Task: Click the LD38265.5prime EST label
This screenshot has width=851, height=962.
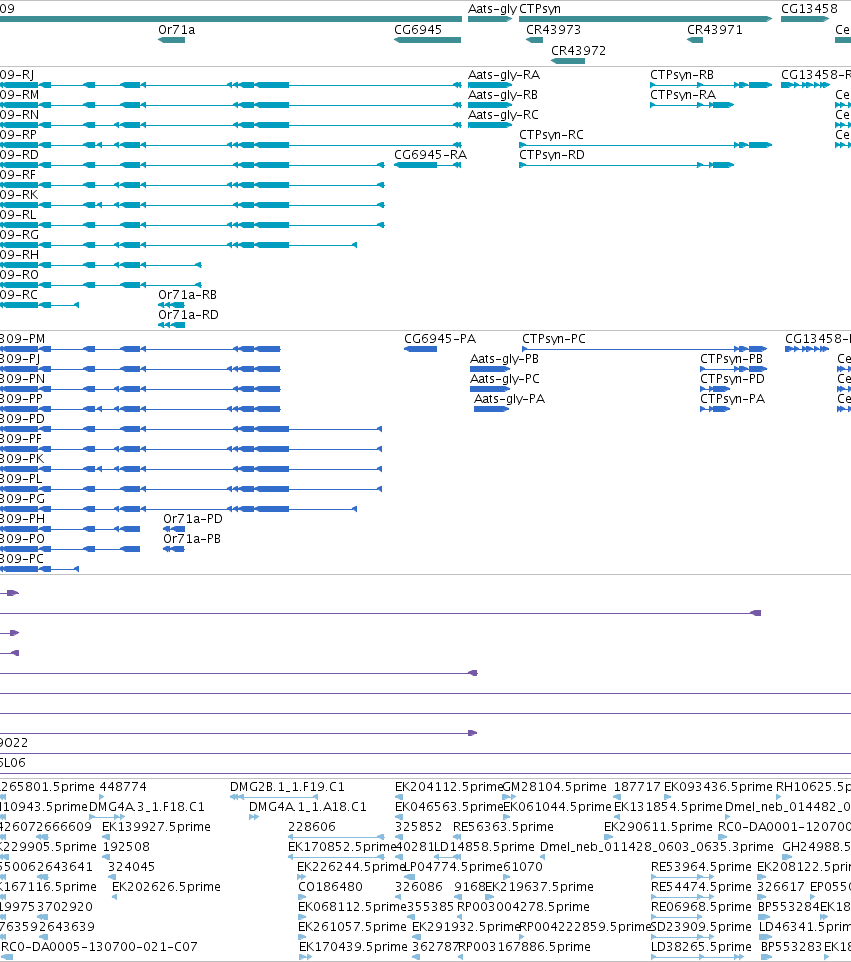Action: [x=701, y=947]
